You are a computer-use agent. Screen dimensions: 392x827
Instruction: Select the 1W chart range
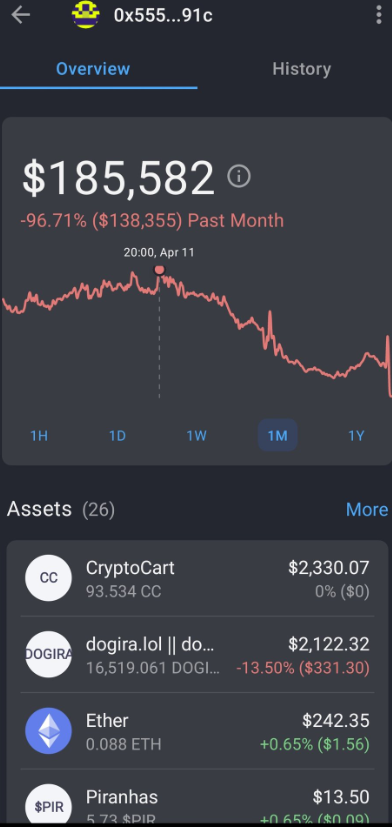point(197,436)
